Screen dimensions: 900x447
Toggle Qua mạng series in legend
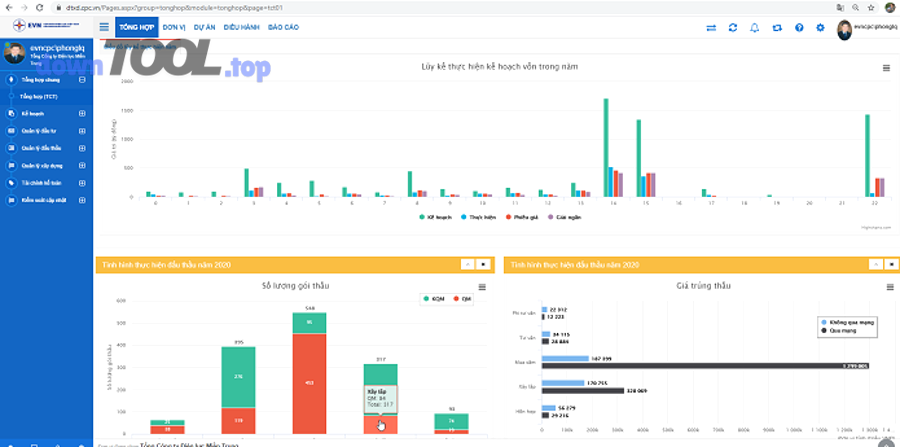(x=840, y=329)
